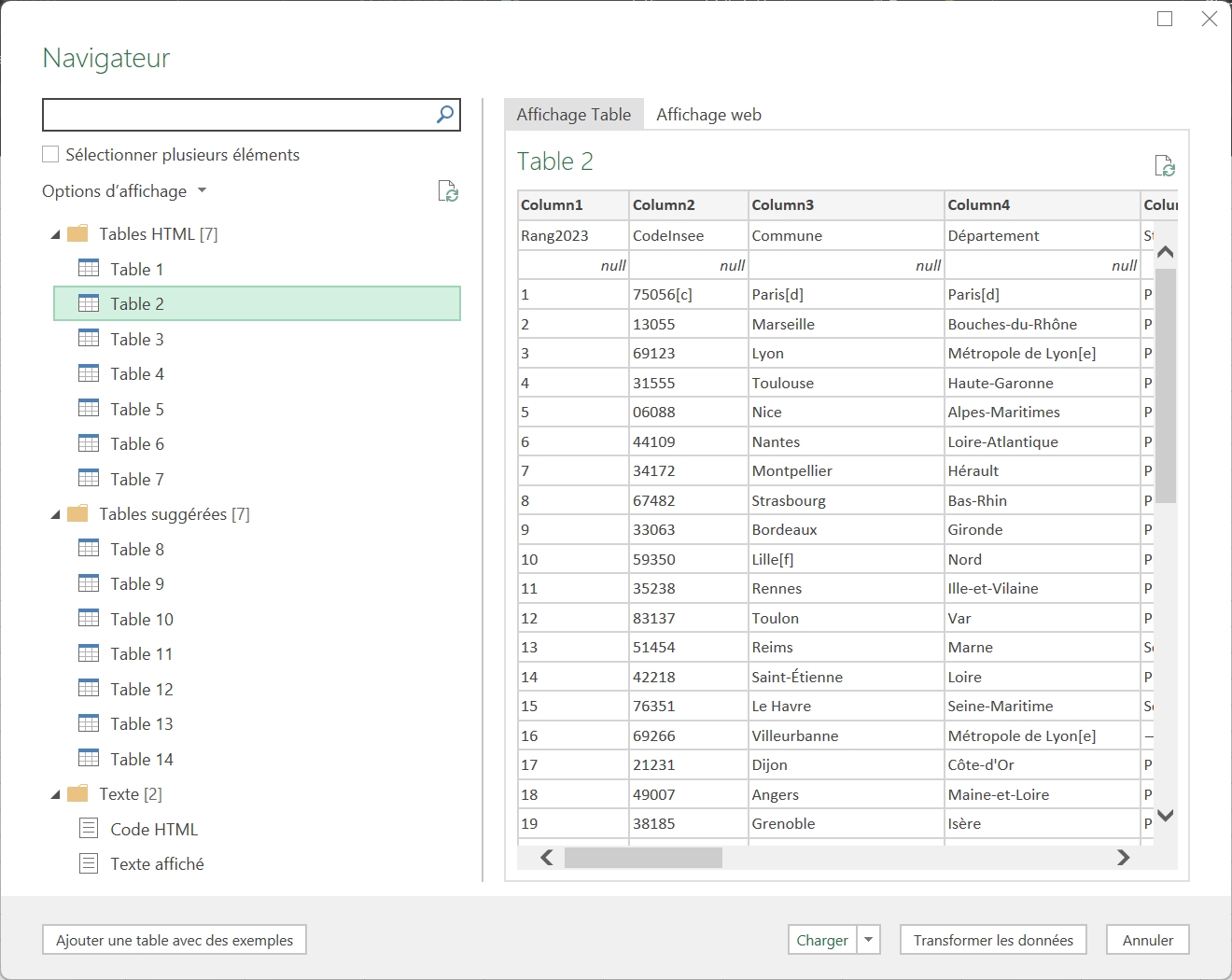Click the Saint-Étienne cell
The width and height of the screenshot is (1232, 980).
846,677
